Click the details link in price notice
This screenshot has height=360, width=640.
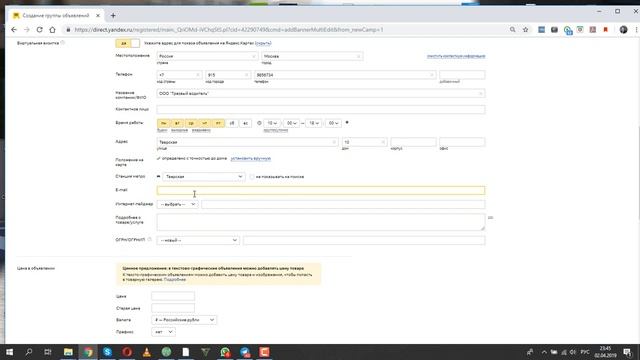point(175,280)
